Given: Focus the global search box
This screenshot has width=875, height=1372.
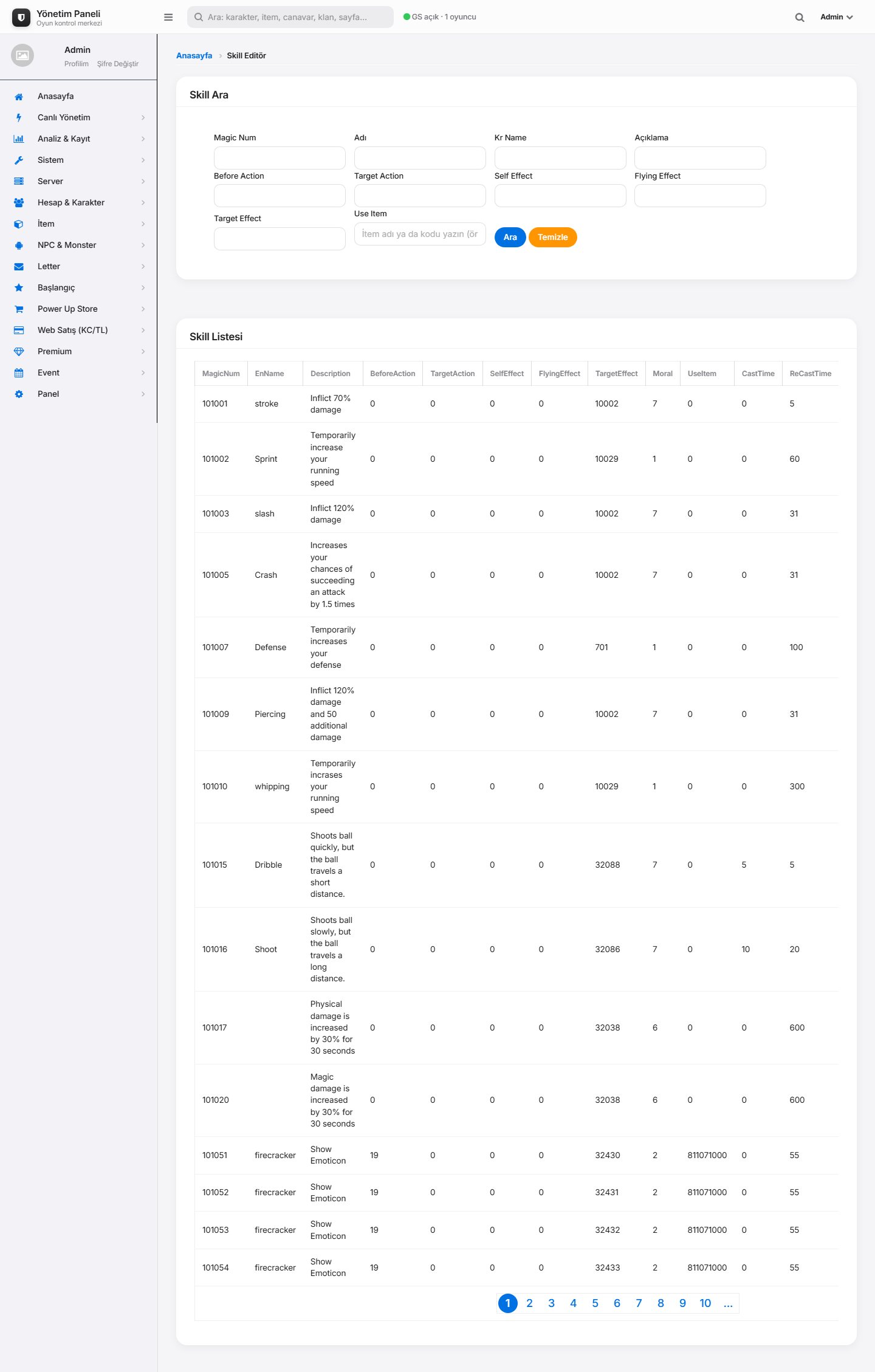Looking at the screenshot, I should [x=290, y=17].
